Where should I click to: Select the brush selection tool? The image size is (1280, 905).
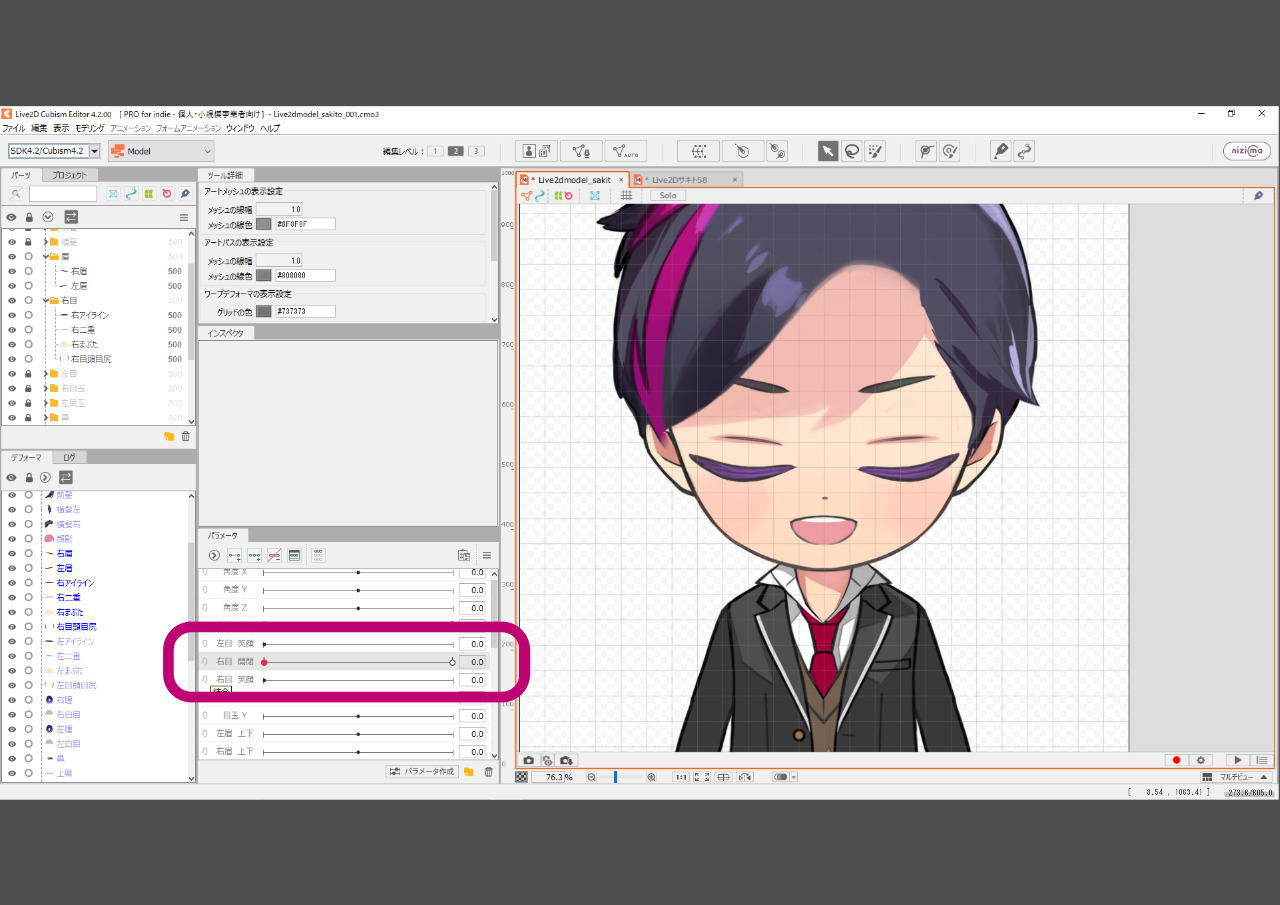[875, 151]
